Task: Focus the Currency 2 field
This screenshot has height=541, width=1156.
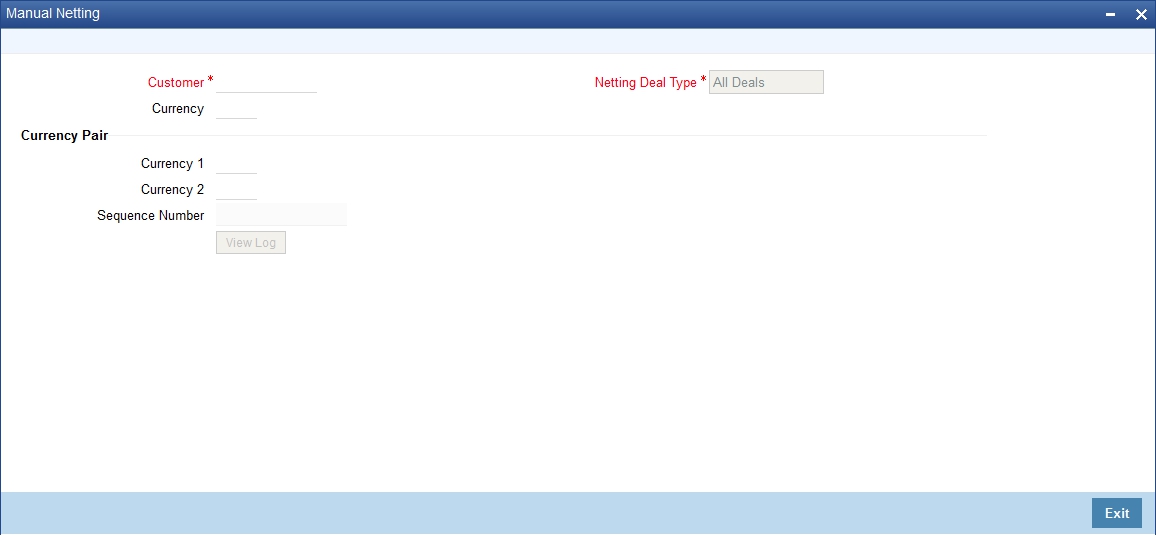Action: (236, 189)
